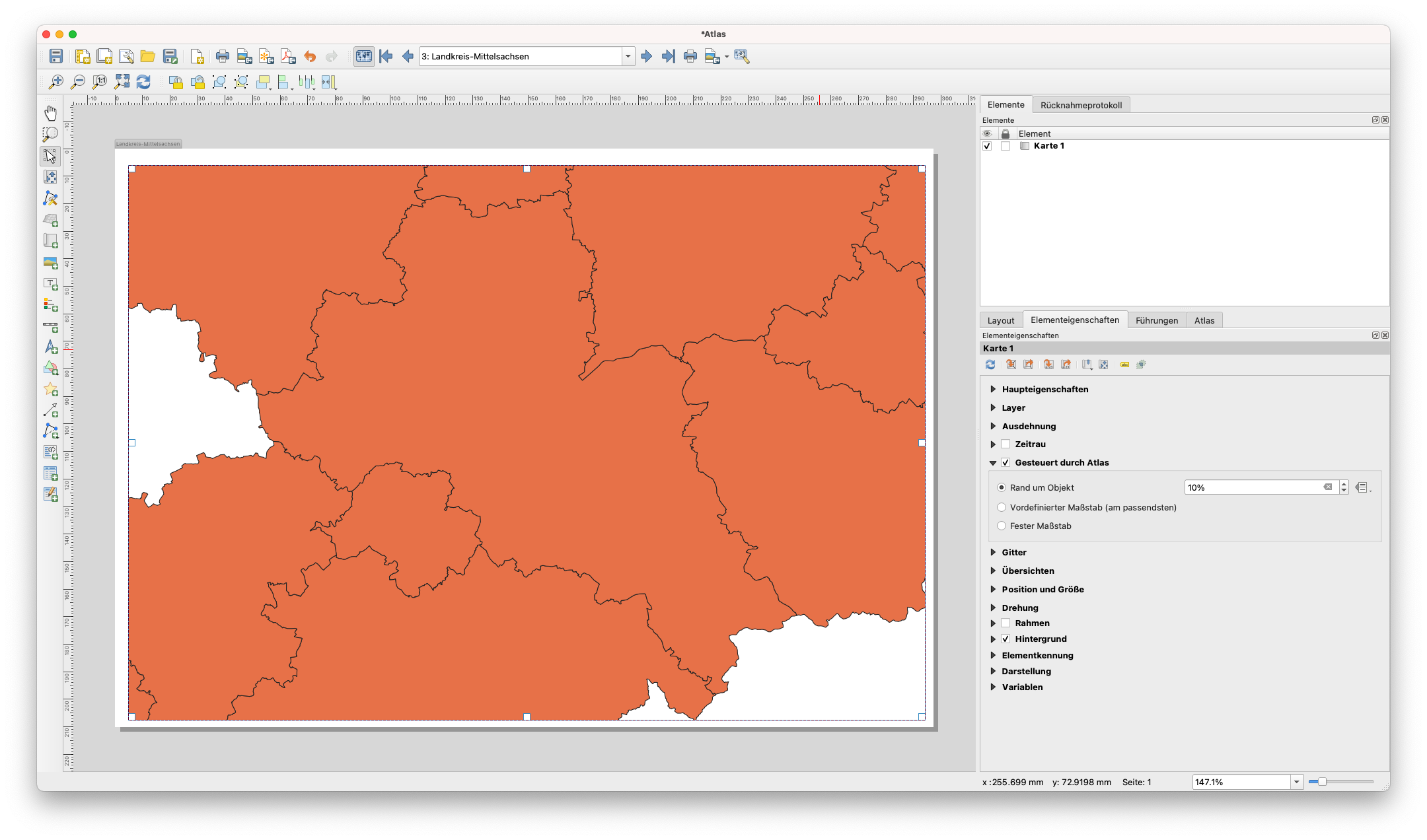1427x840 pixels.
Task: Undo the last action
Action: (310, 56)
